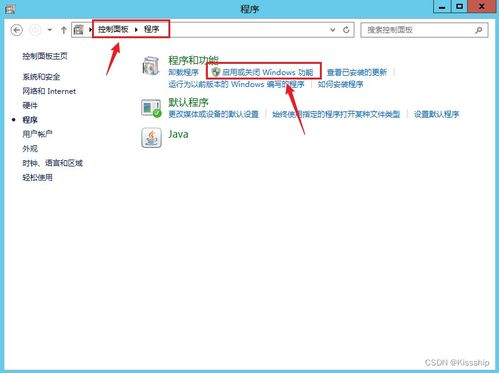Click the Forward navigation arrow
Screen dimensions: 499x373
35,30
